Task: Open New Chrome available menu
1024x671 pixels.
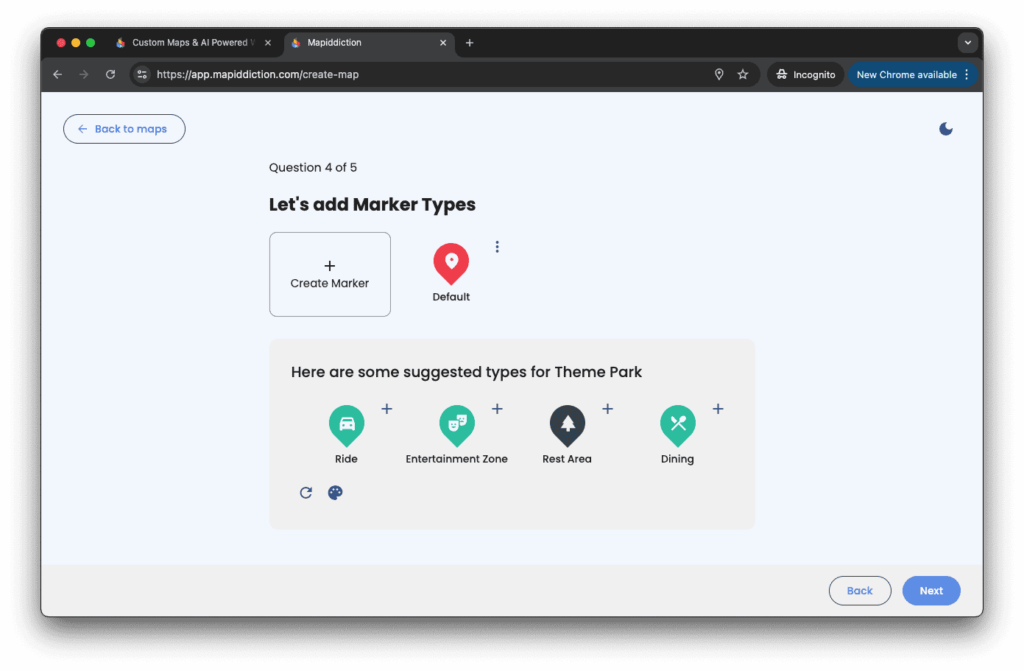Action: coord(911,75)
